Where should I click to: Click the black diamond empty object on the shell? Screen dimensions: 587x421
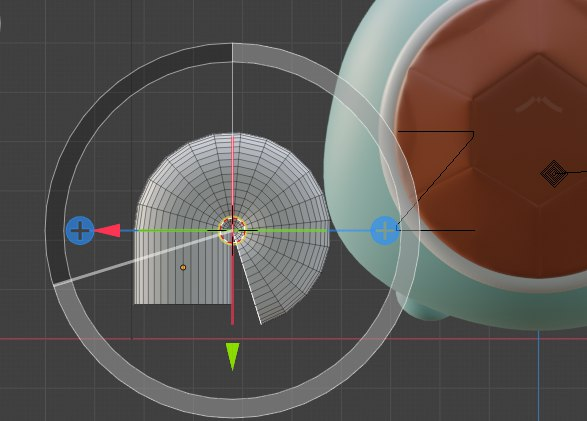click(554, 173)
